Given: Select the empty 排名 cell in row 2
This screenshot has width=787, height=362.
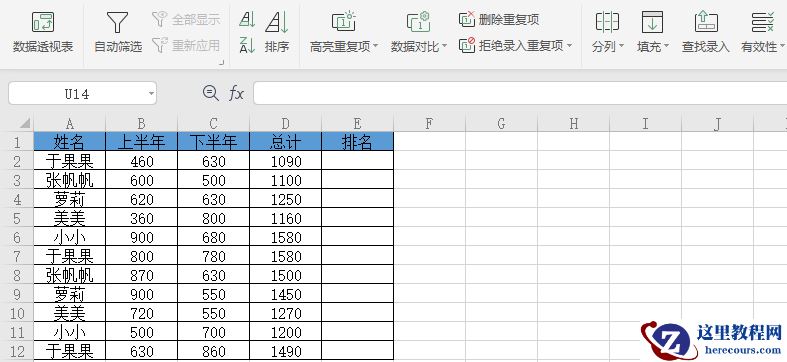Looking at the screenshot, I should pyautogui.click(x=357, y=161).
